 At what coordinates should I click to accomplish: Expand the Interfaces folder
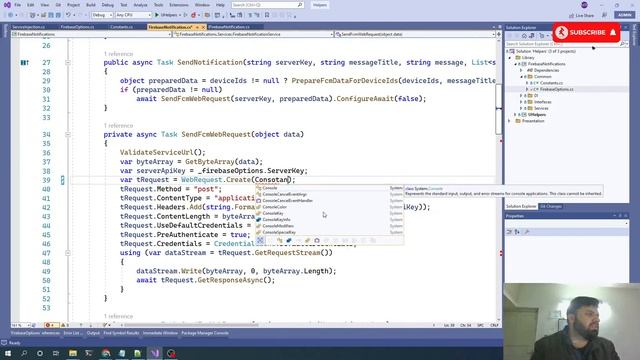521,102
